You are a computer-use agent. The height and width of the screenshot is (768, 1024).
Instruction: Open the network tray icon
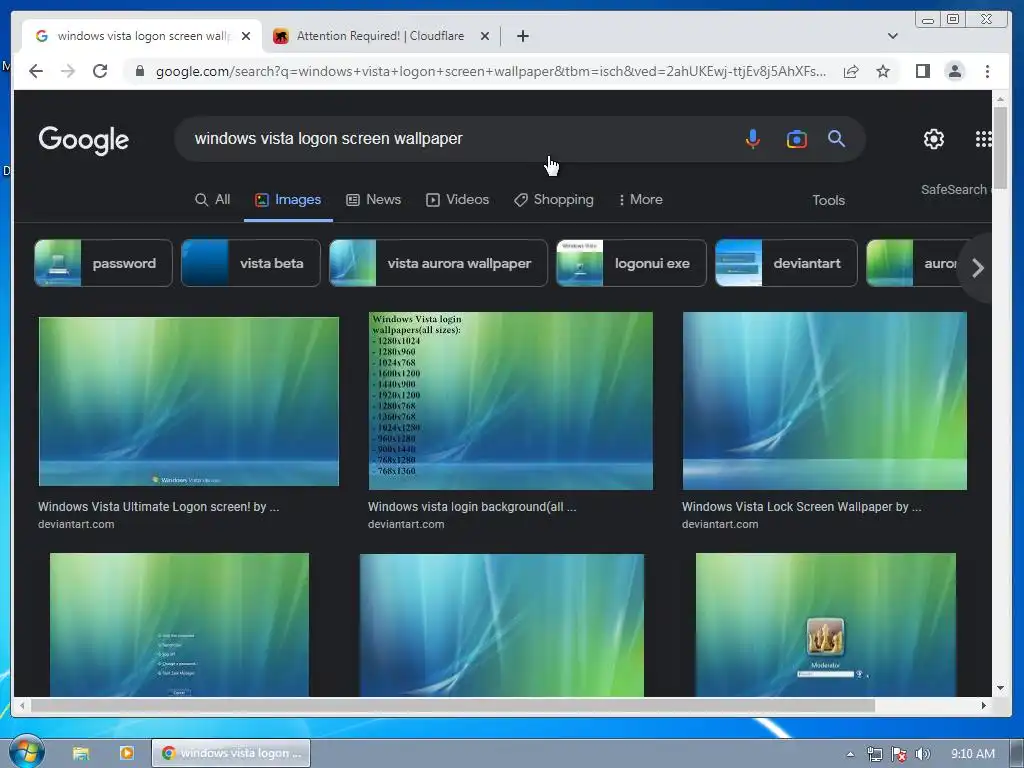[874, 754]
